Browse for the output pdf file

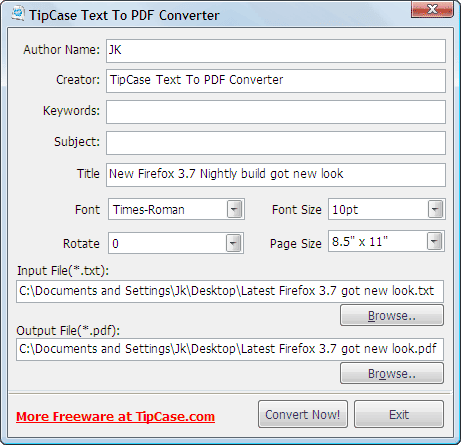click(x=392, y=373)
